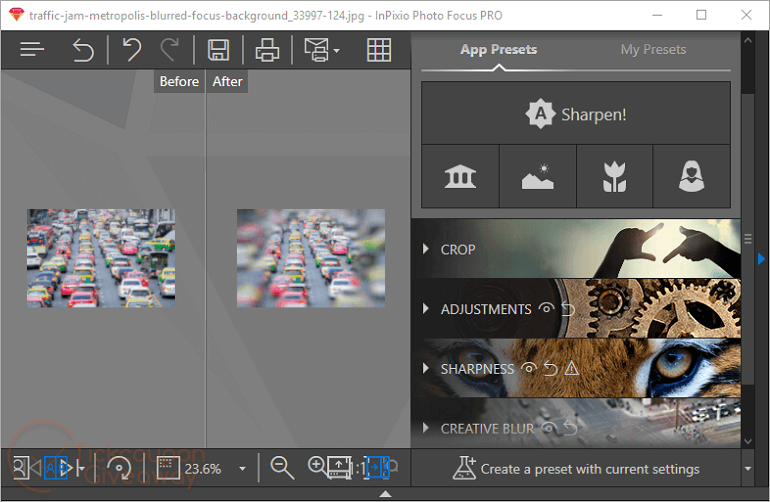Open the zoom percentage dropdown arrow
The height and width of the screenshot is (502, 770).
coord(243,469)
